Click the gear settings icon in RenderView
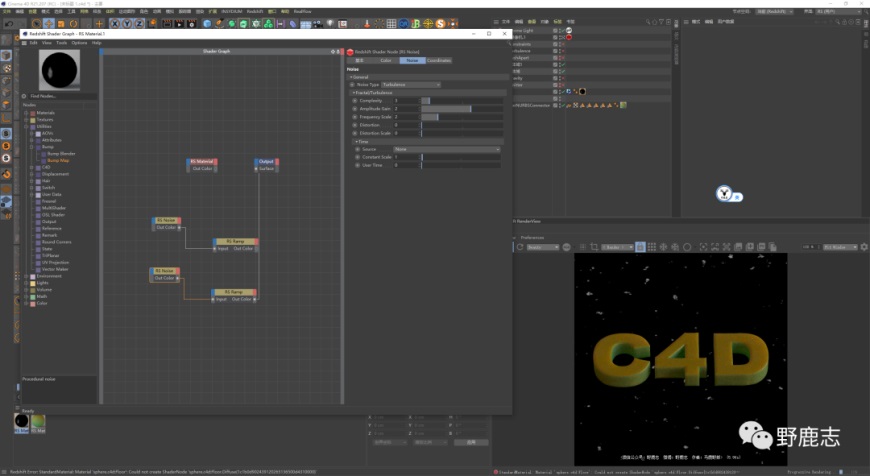Screen dimensions: 870x476 coord(864,247)
